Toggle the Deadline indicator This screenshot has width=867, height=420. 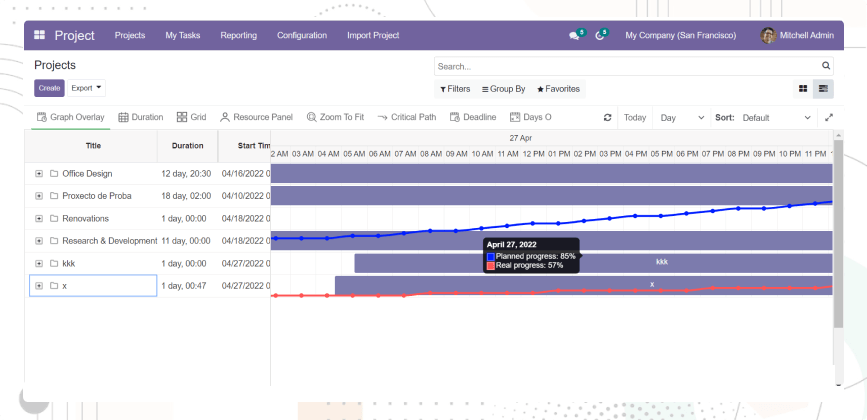pyautogui.click(x=472, y=117)
